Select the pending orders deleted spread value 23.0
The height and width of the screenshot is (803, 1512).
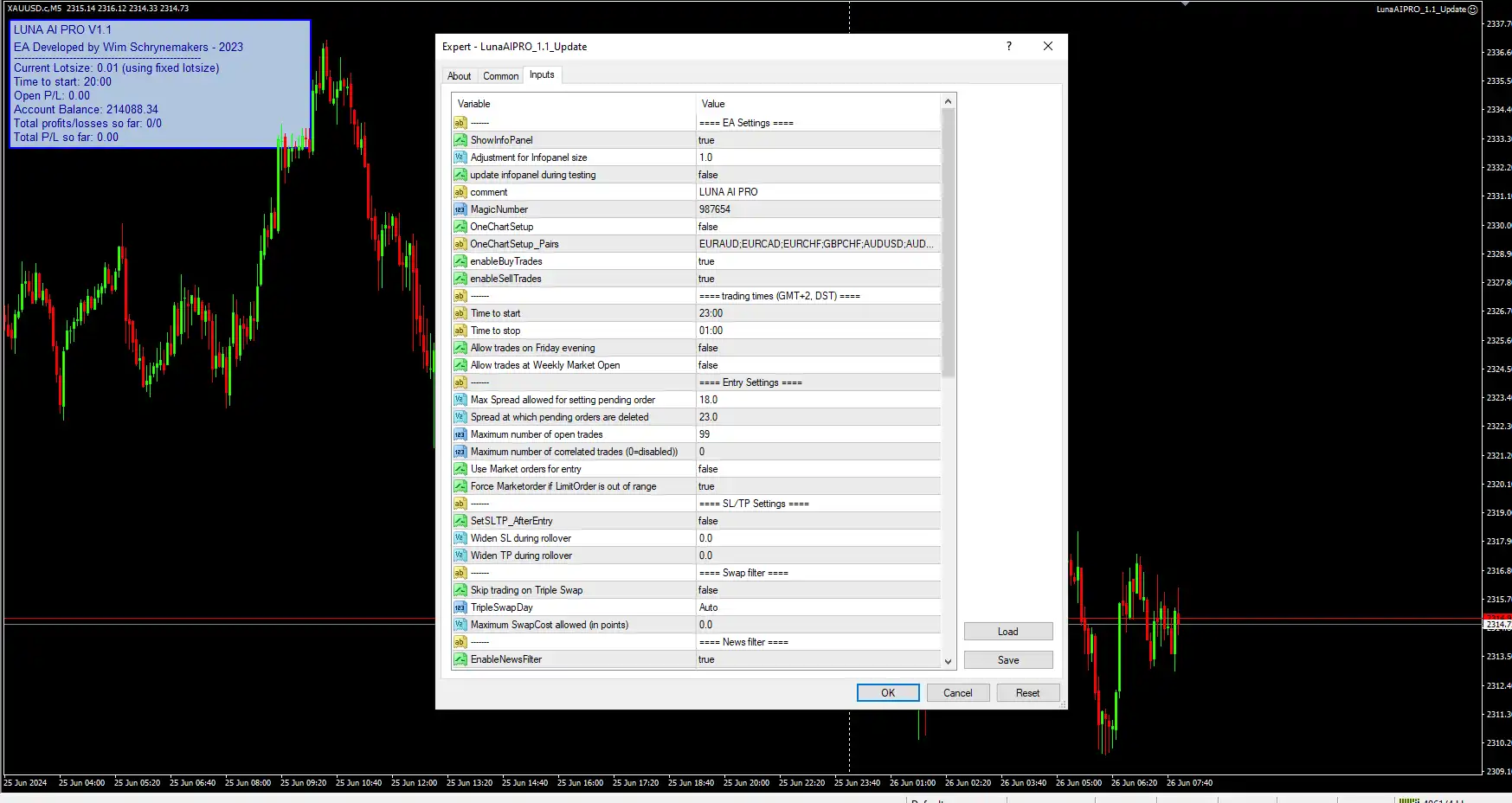818,417
